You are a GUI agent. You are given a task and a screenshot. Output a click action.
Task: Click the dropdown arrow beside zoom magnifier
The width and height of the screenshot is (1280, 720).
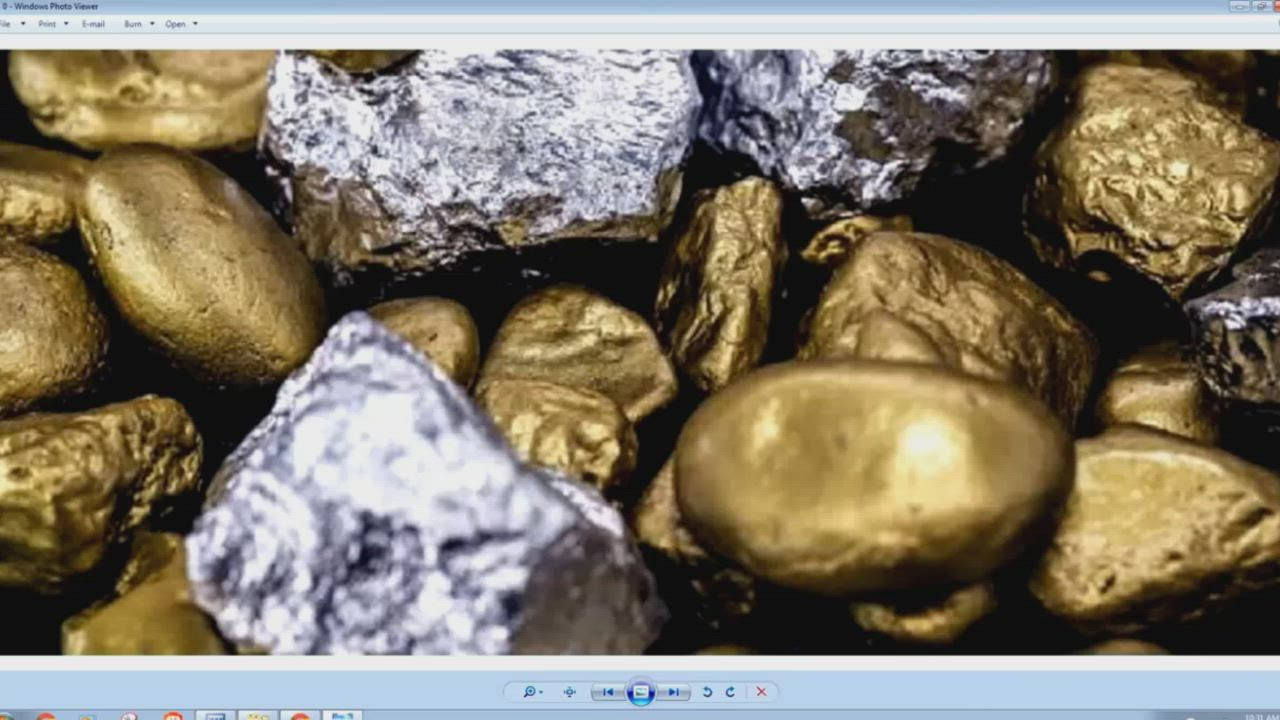click(x=541, y=692)
